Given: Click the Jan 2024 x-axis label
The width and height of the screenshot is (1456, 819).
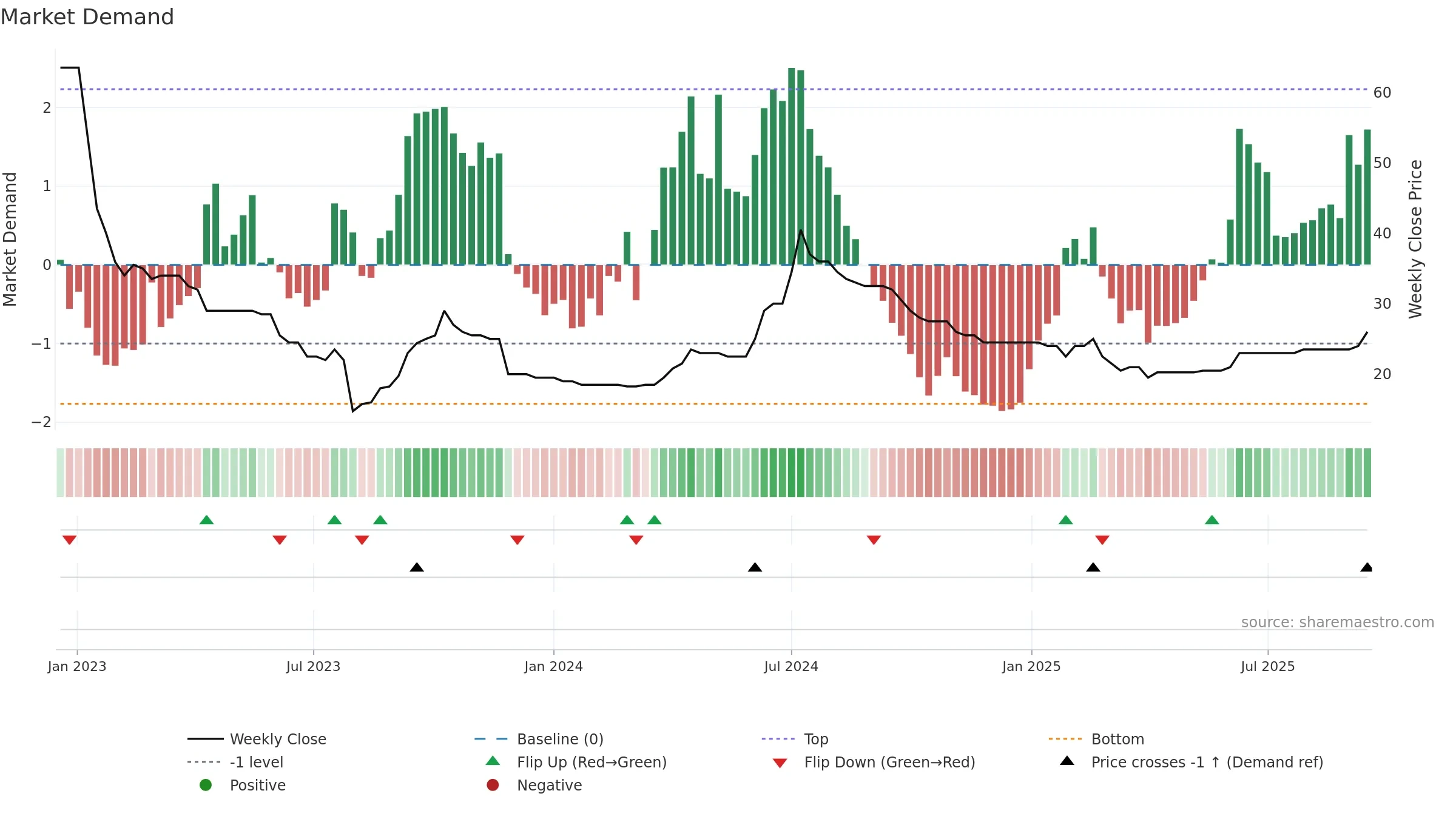Looking at the screenshot, I should [x=554, y=667].
